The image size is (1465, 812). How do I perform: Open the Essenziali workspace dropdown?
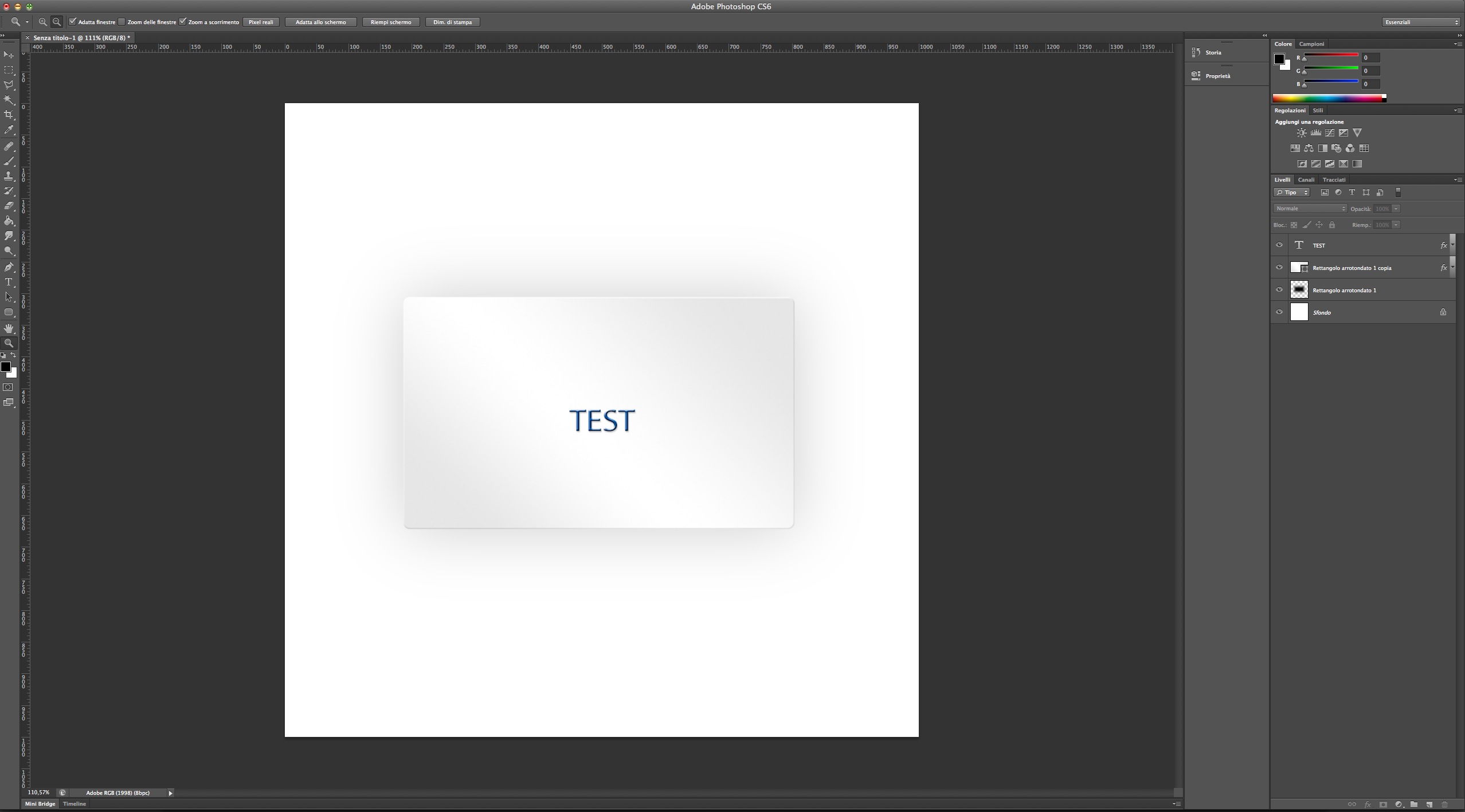tap(1421, 22)
